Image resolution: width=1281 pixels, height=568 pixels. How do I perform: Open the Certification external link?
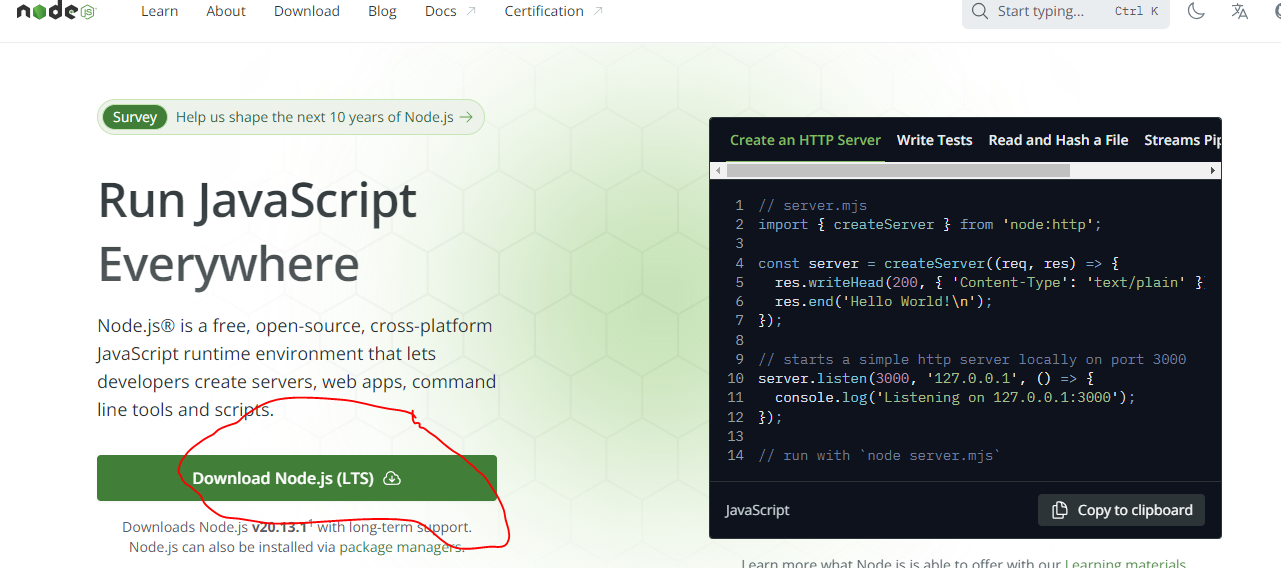tap(554, 11)
